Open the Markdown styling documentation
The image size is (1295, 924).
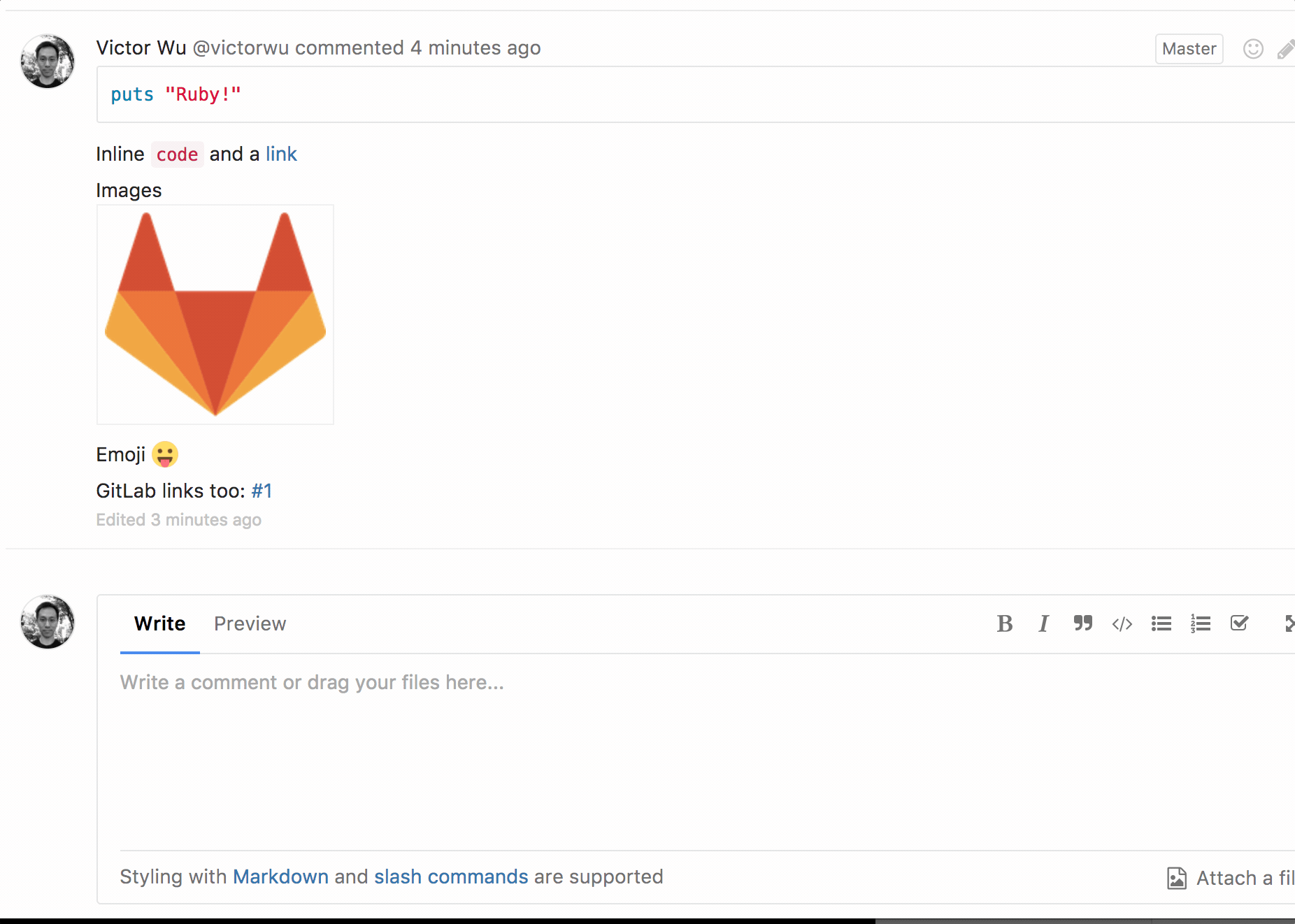tap(281, 876)
